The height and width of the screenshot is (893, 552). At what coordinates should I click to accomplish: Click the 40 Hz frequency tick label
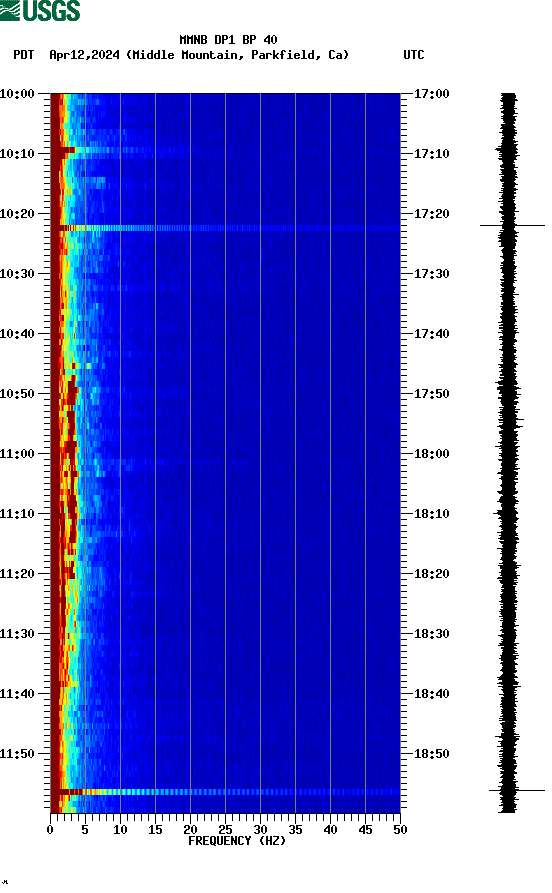[x=330, y=830]
